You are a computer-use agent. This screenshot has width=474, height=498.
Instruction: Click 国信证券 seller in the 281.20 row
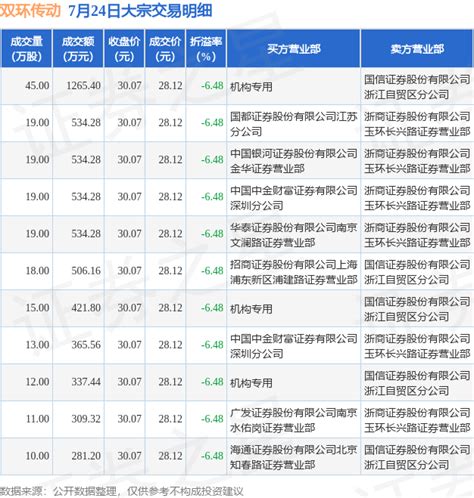[417, 457]
